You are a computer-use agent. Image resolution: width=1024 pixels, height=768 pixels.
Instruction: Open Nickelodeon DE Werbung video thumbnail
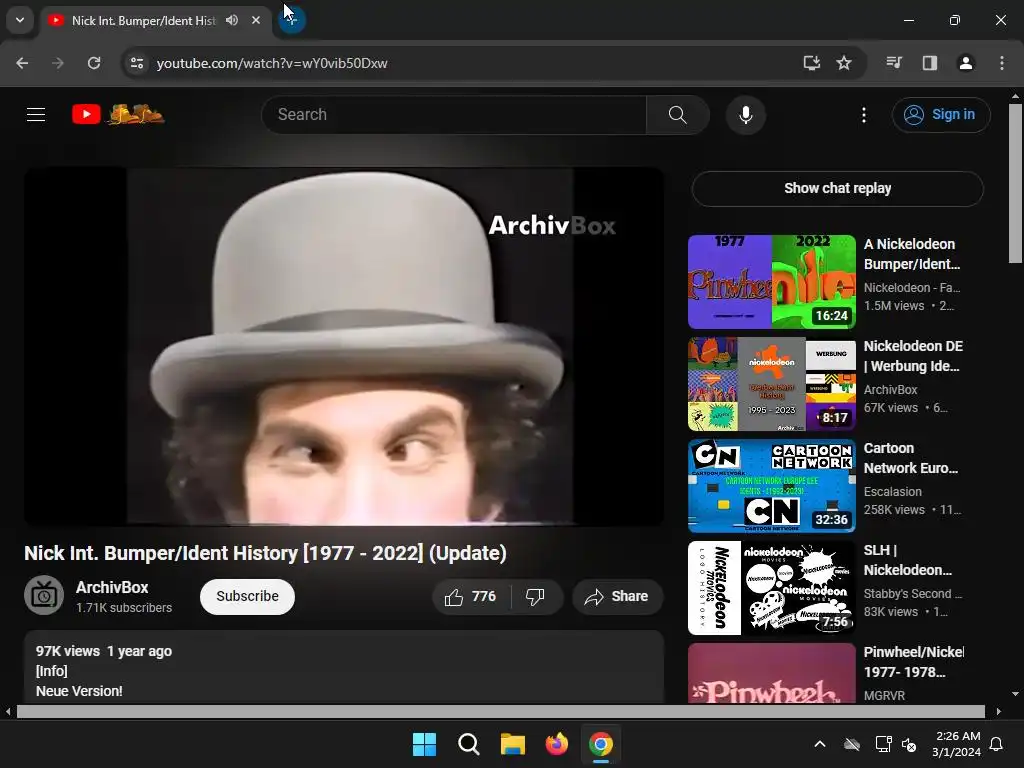pos(772,384)
